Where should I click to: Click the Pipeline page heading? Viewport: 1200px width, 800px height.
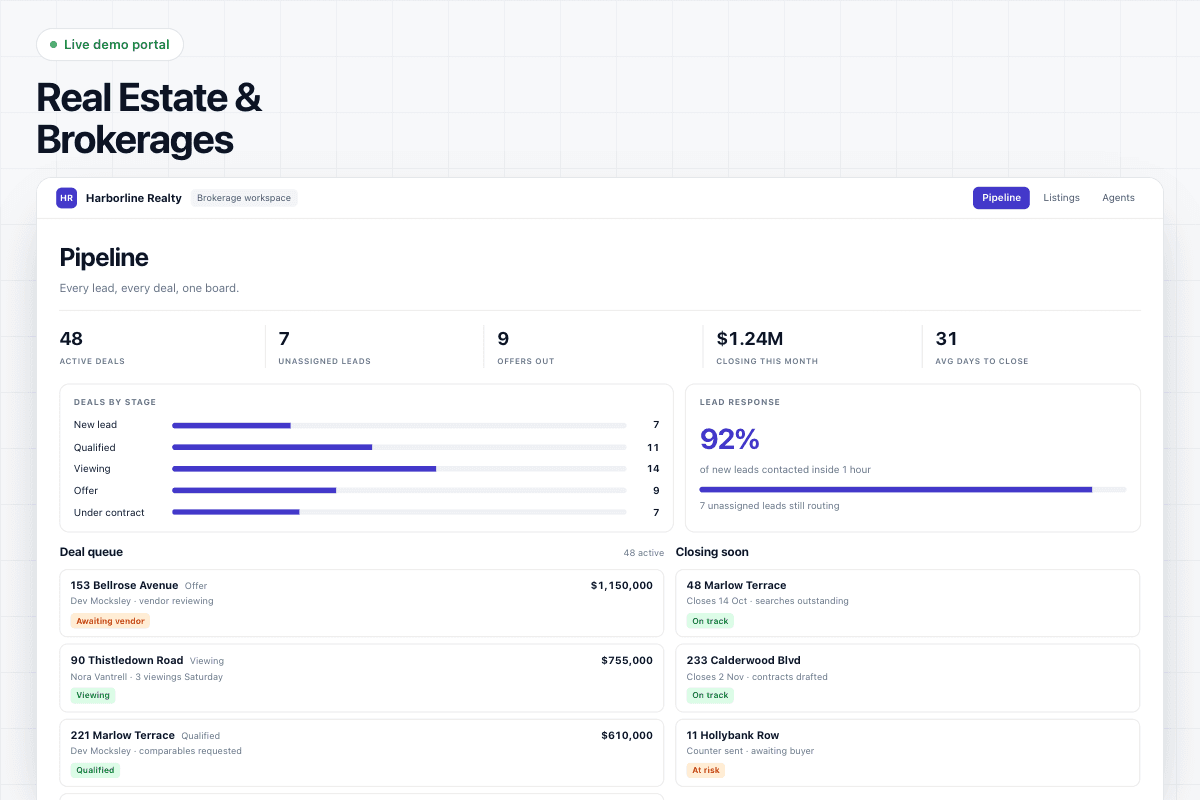104,258
